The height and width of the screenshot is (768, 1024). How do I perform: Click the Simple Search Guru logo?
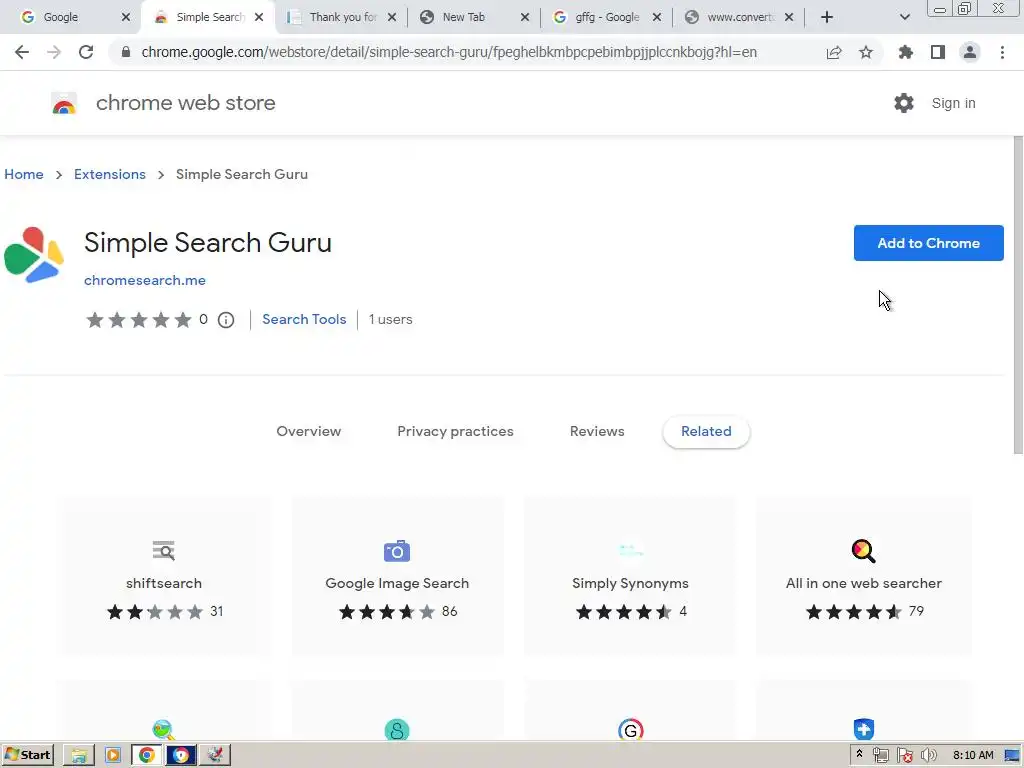coord(34,255)
